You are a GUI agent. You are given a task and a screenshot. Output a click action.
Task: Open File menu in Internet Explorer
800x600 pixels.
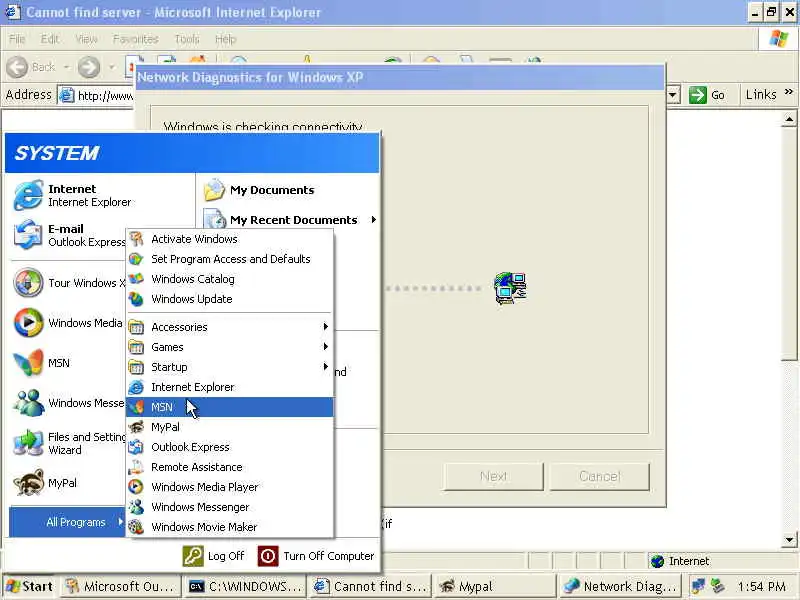coord(17,39)
